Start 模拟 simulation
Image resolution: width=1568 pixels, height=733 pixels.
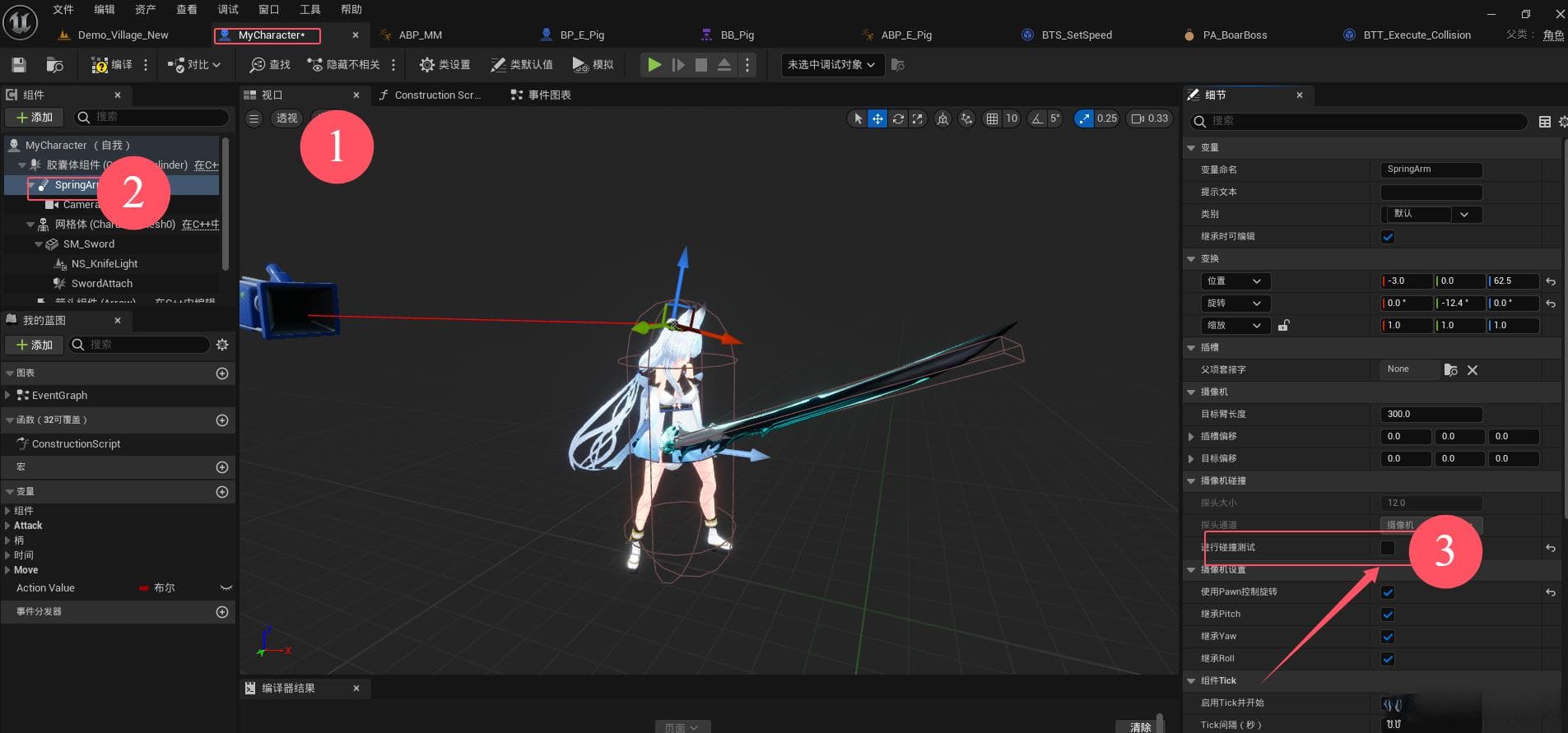coord(593,65)
